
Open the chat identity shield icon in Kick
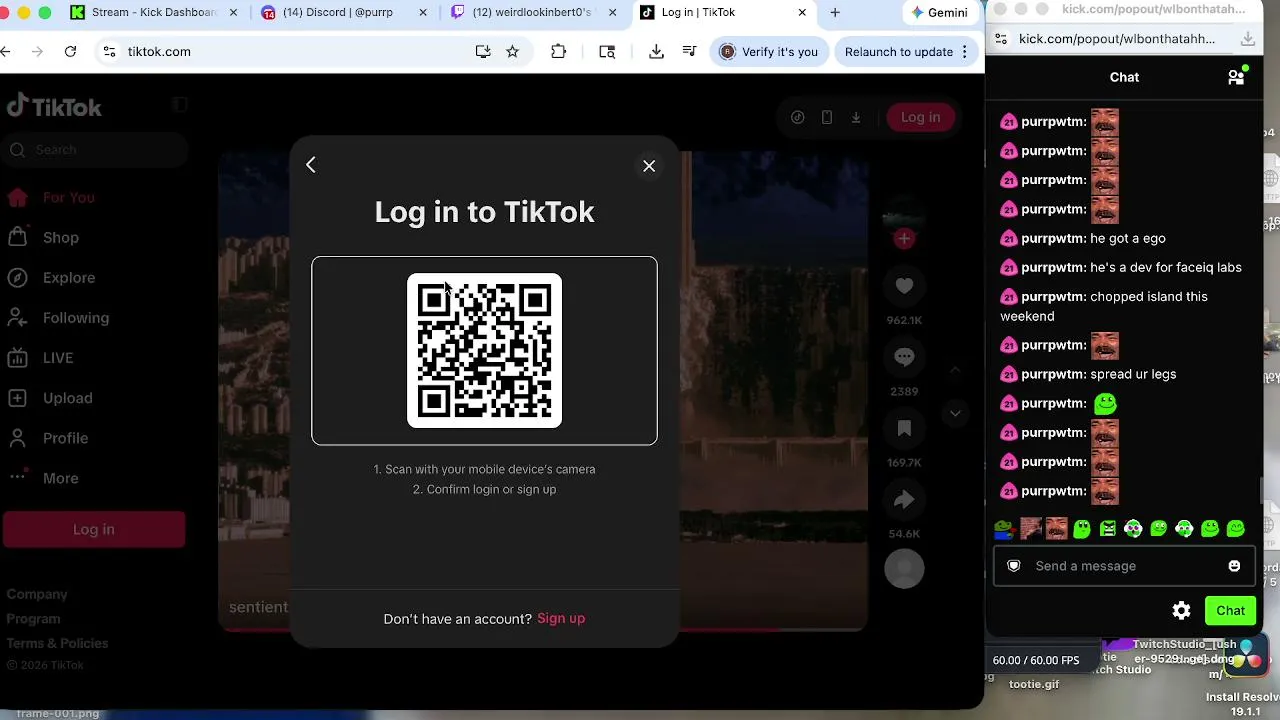(x=1014, y=566)
